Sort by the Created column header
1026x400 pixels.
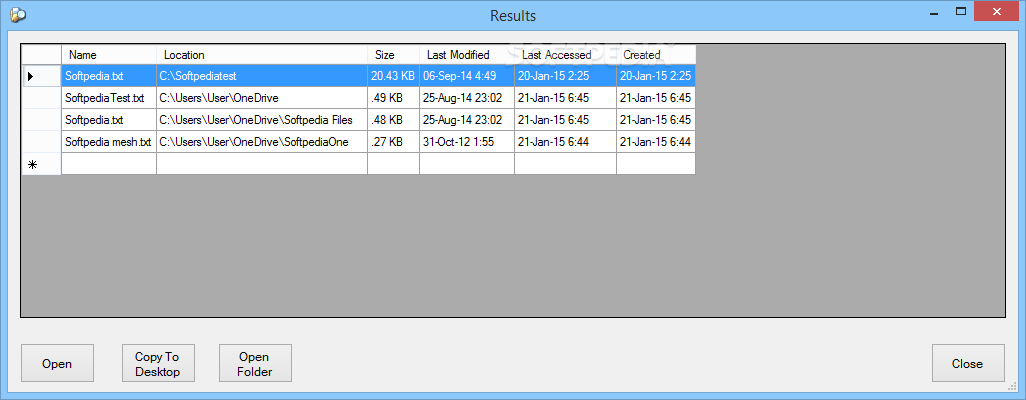tap(656, 55)
